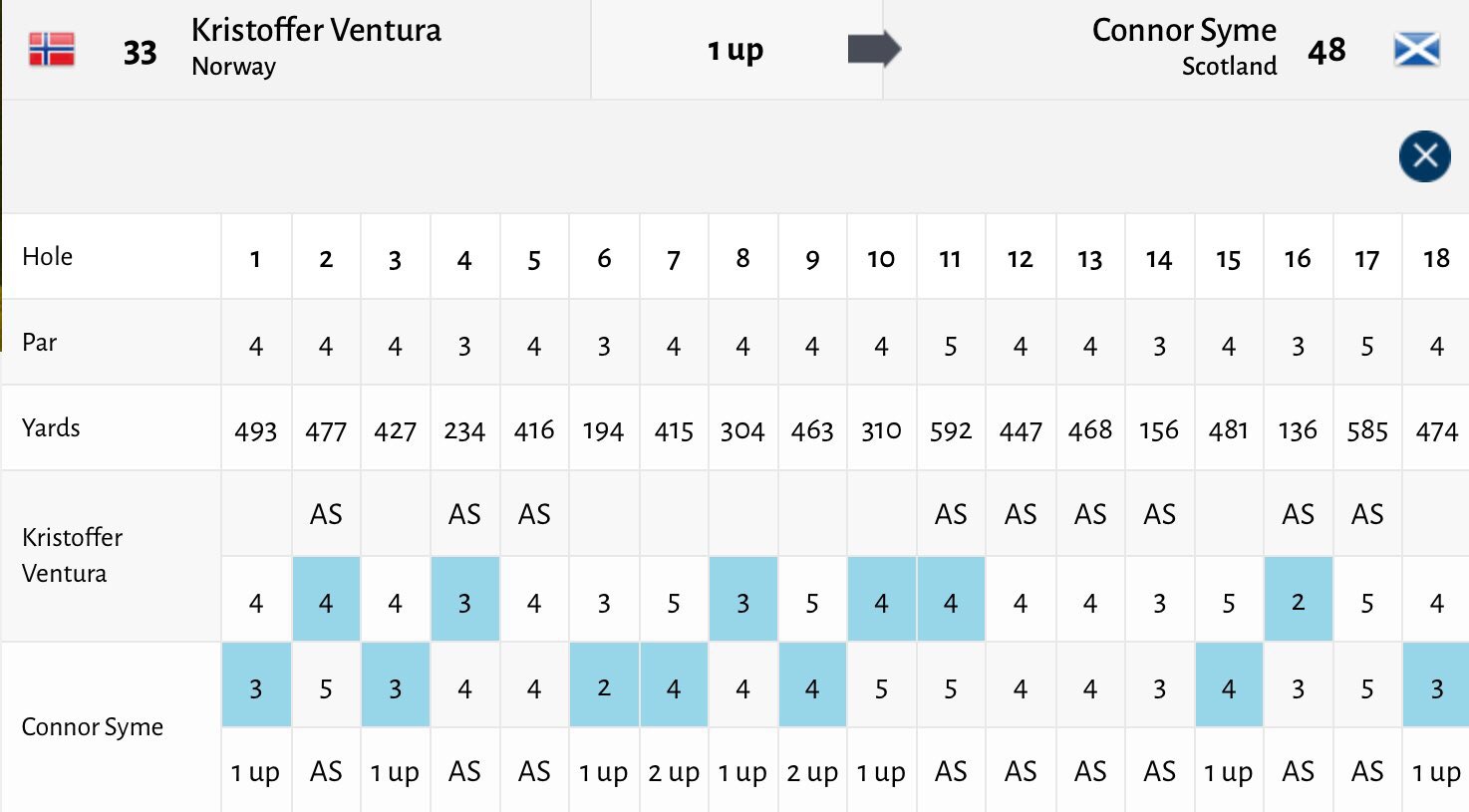The height and width of the screenshot is (812, 1469).
Task: Open Connor Syme's player name in header
Action: (x=1184, y=31)
